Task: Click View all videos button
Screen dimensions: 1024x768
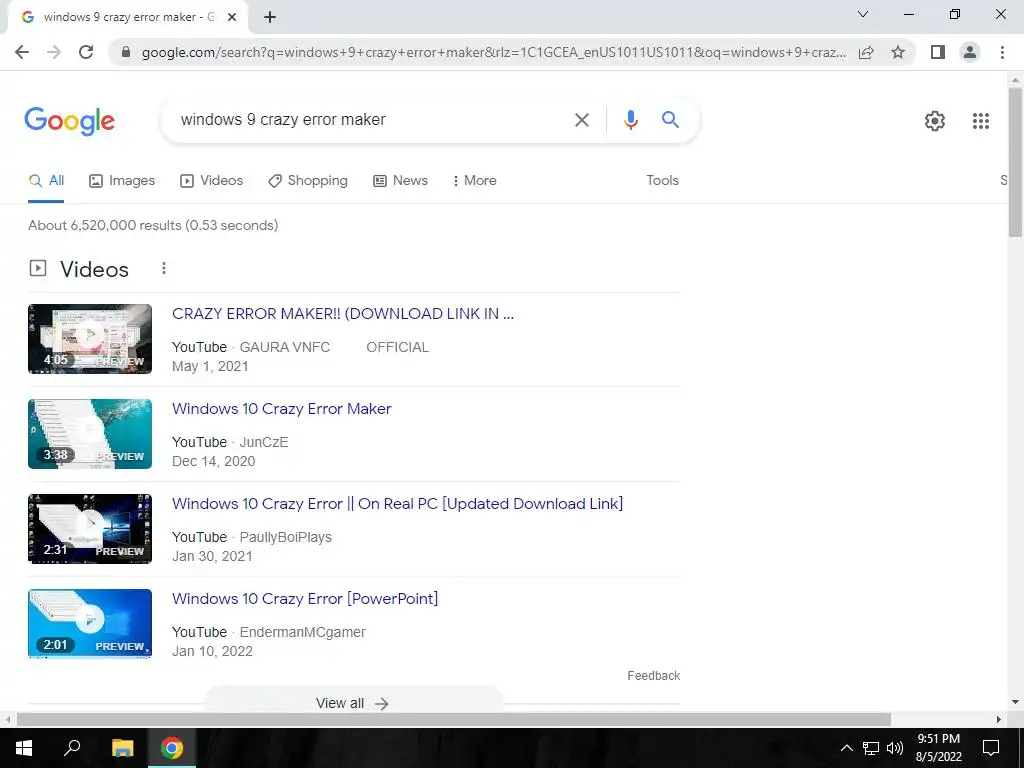Action: pyautogui.click(x=353, y=703)
